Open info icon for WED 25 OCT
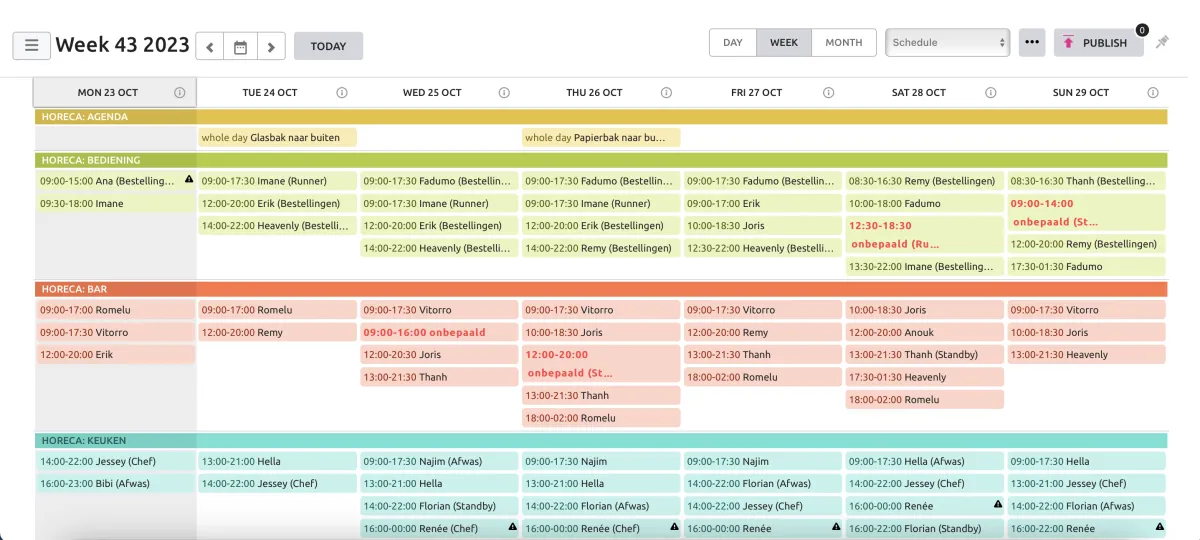The height and width of the screenshot is (540, 1200). [x=504, y=92]
